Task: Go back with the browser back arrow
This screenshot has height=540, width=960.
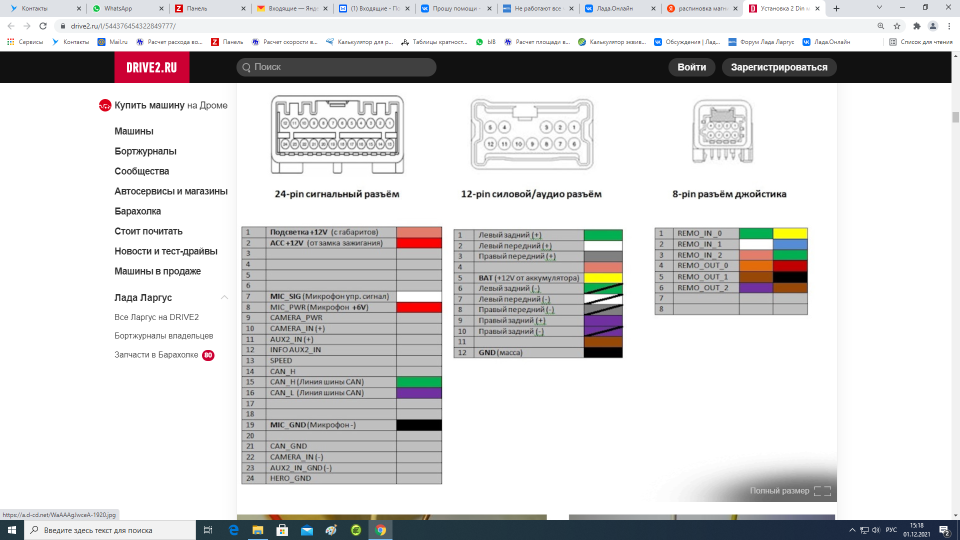Action: [x=11, y=26]
